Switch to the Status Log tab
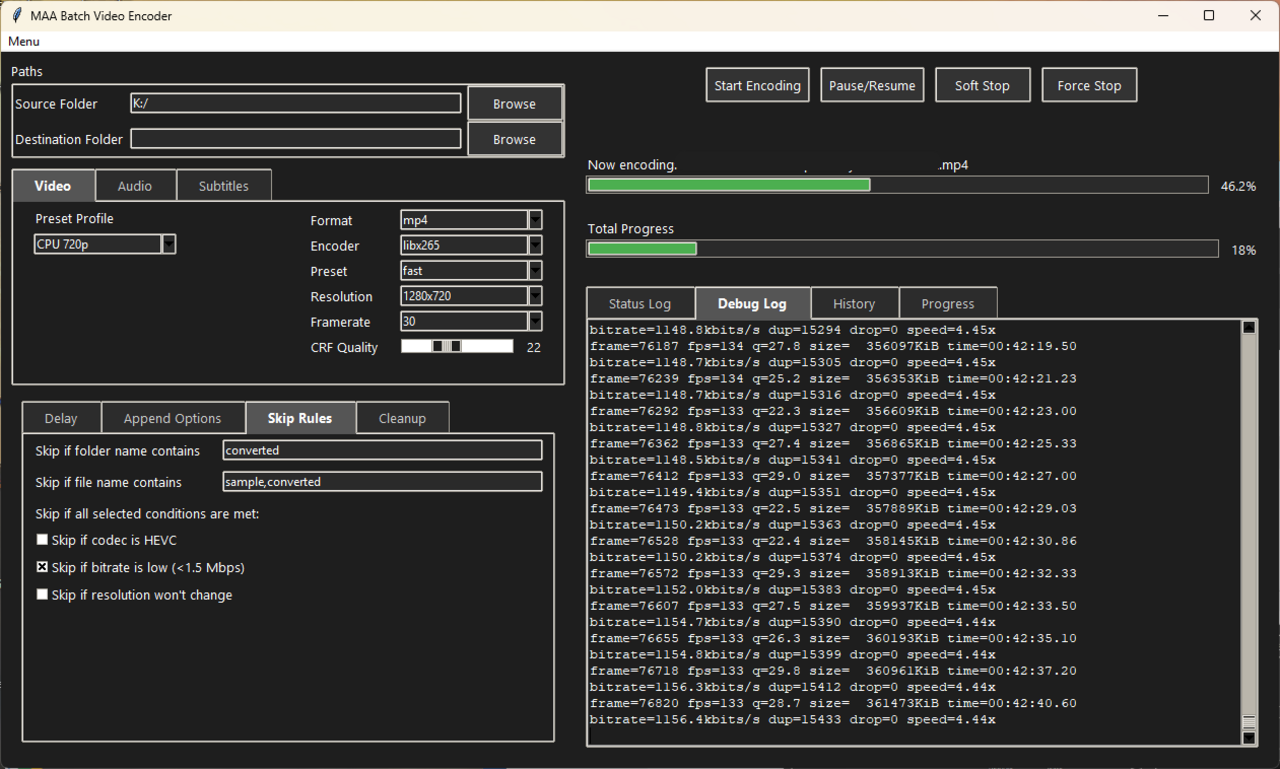The width and height of the screenshot is (1280, 769). (x=640, y=303)
